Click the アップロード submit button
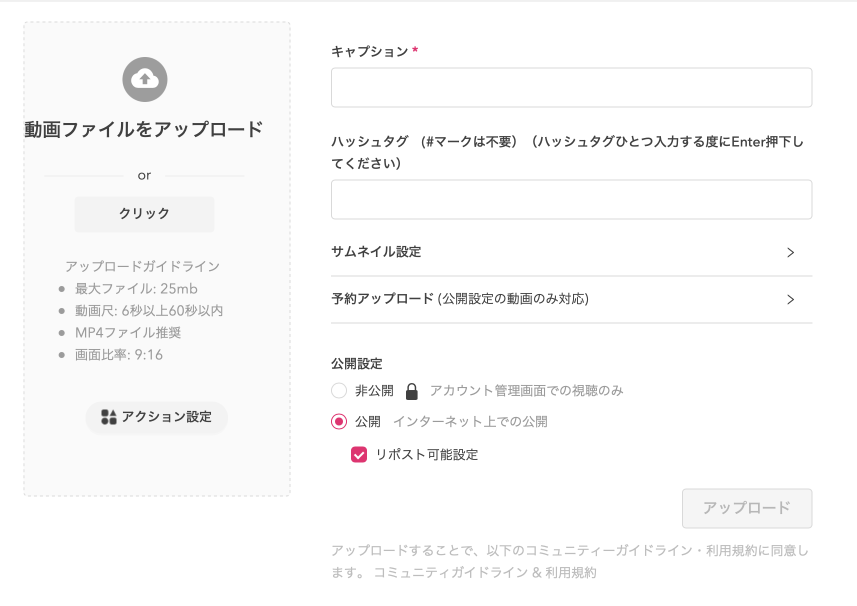The height and width of the screenshot is (606, 857). (747, 508)
